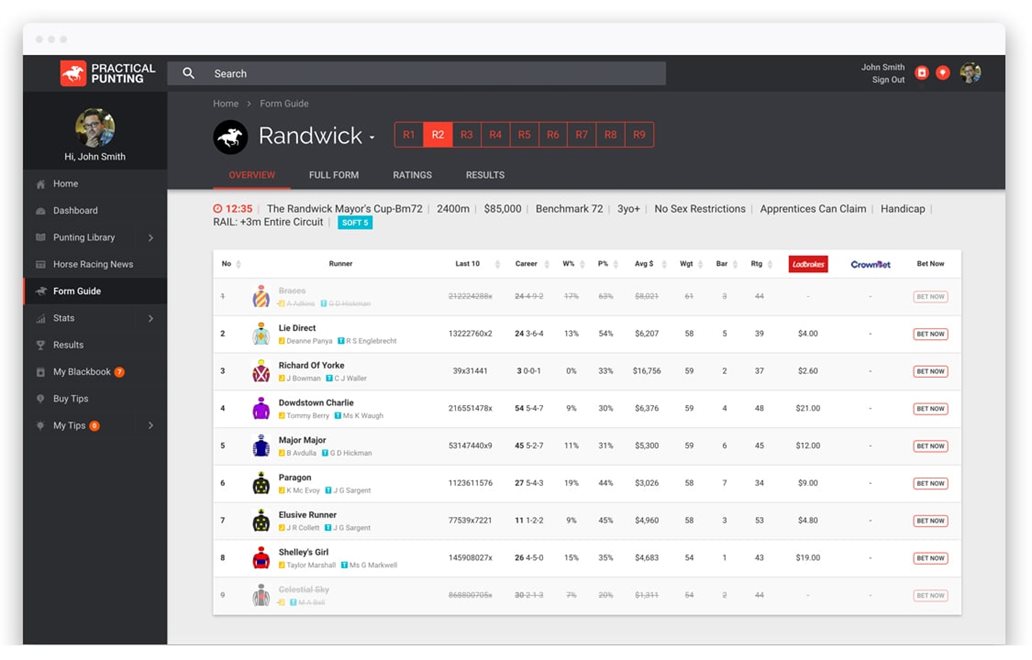Click the Dashboard icon in sidebar
This screenshot has height=660, width=1032.
(x=41, y=211)
